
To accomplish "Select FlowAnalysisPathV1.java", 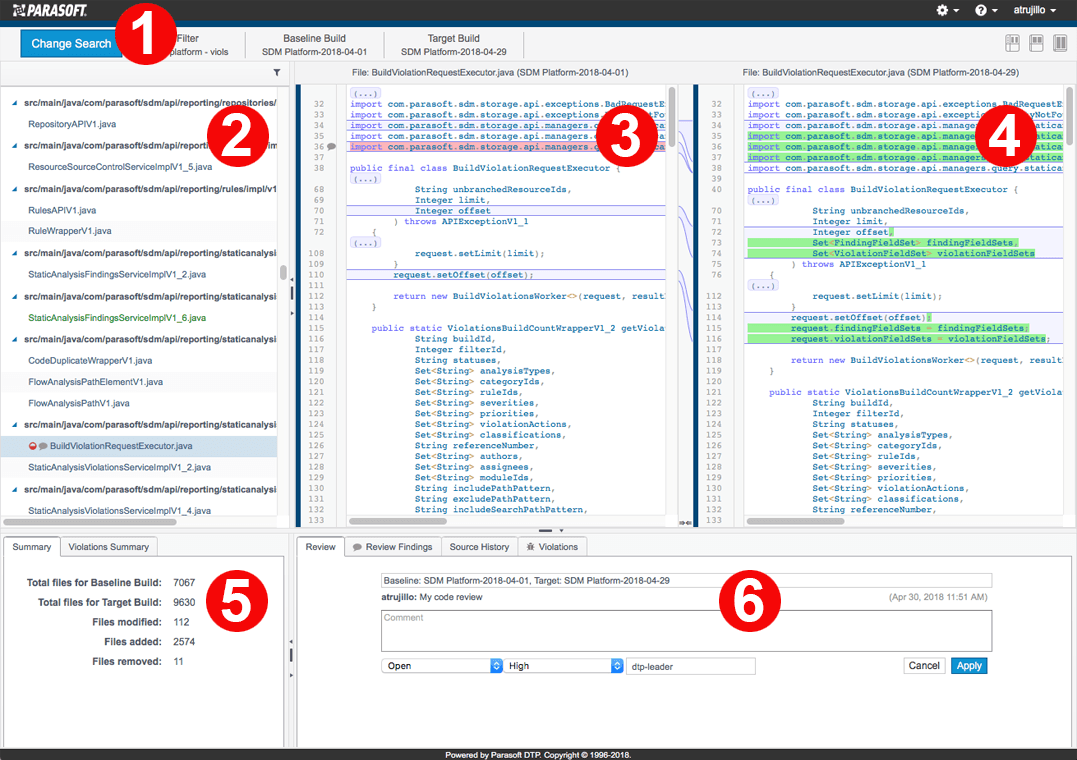I will 79,403.
